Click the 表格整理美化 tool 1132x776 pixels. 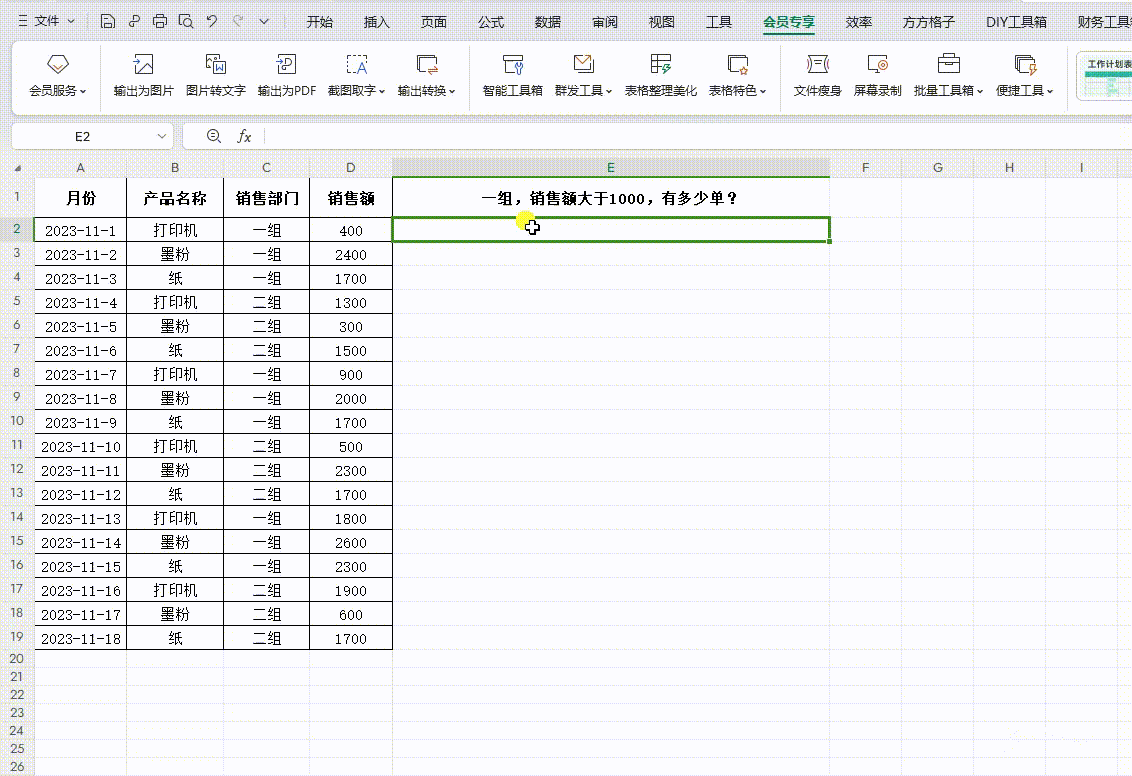[x=661, y=75]
